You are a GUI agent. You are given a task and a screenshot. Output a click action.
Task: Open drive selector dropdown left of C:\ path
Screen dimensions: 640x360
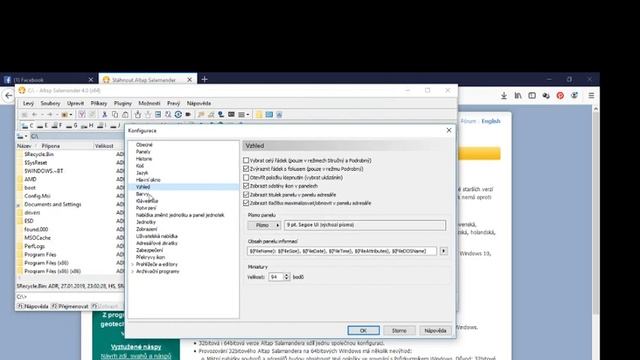(x=22, y=136)
